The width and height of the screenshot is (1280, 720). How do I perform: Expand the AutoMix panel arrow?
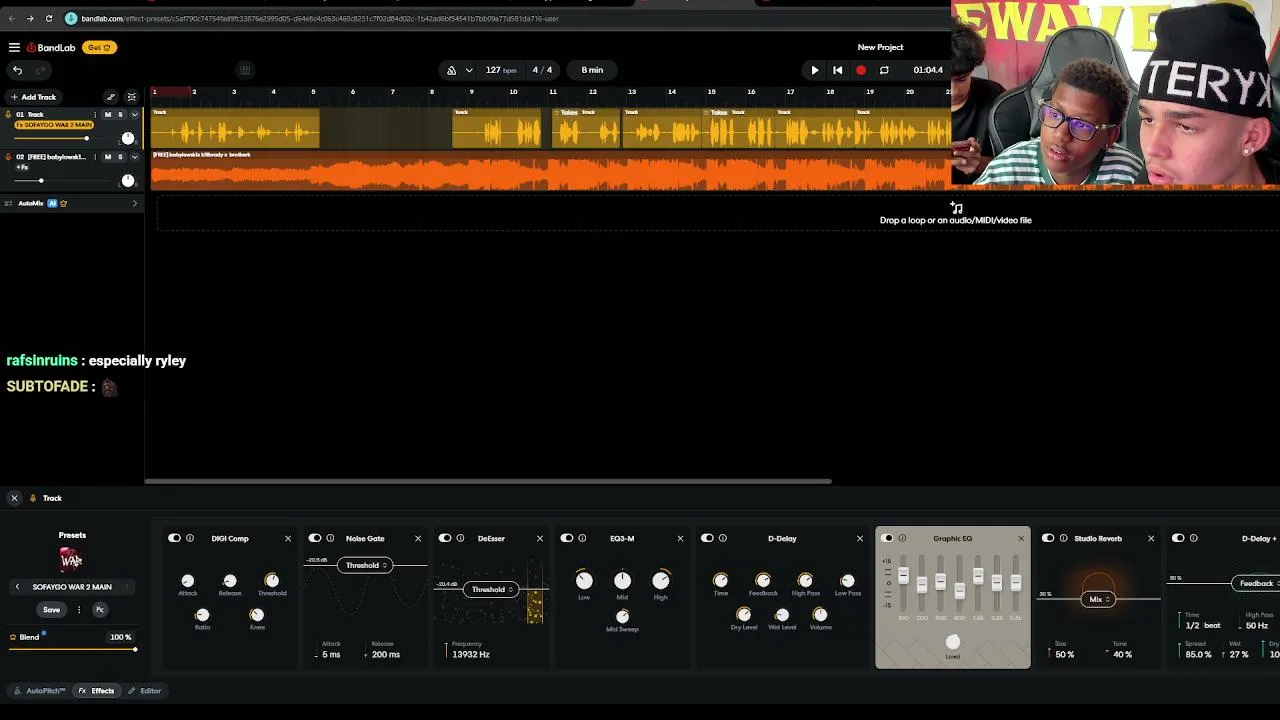135,204
